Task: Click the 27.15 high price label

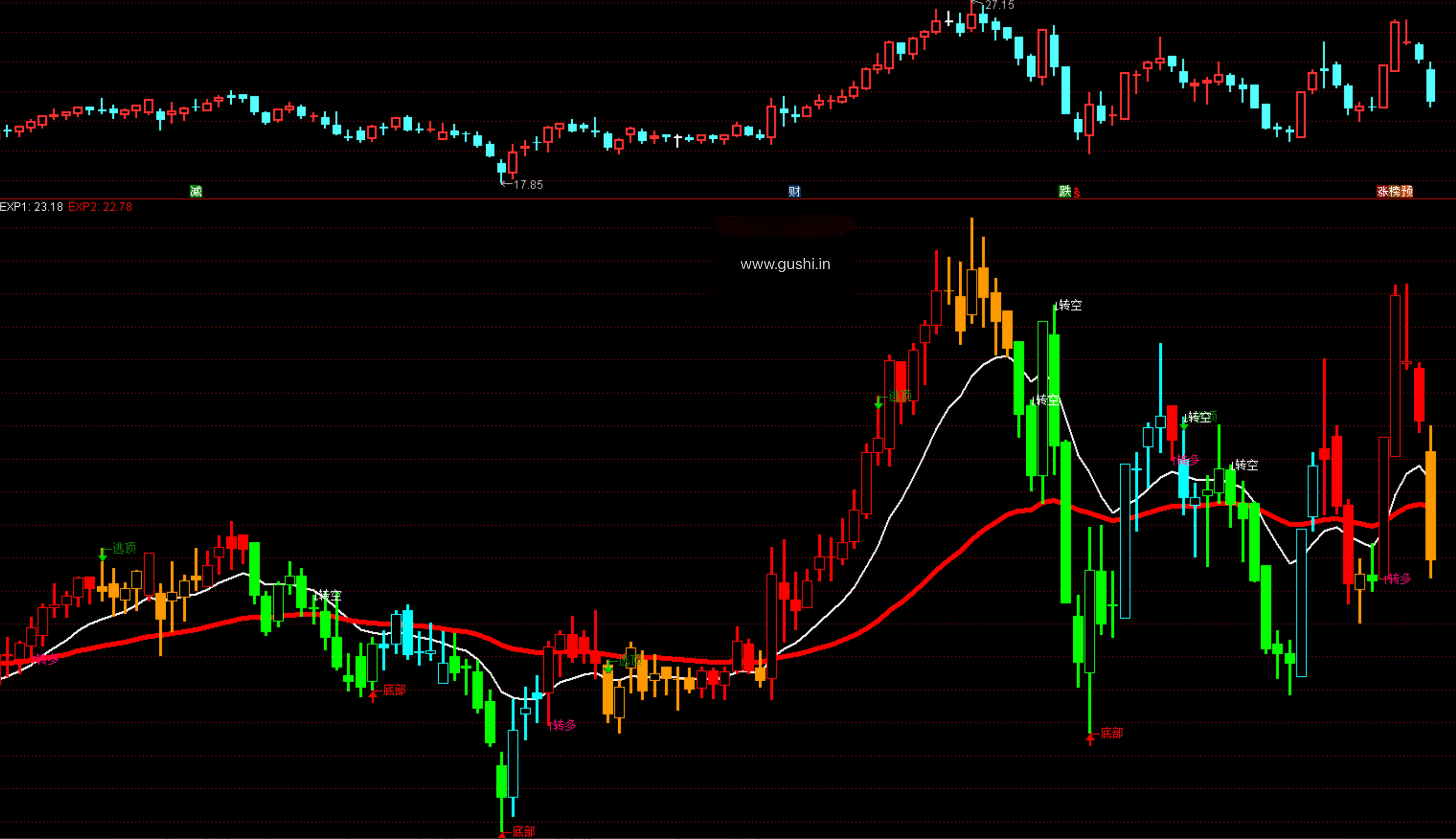Action: pyautogui.click(x=999, y=5)
